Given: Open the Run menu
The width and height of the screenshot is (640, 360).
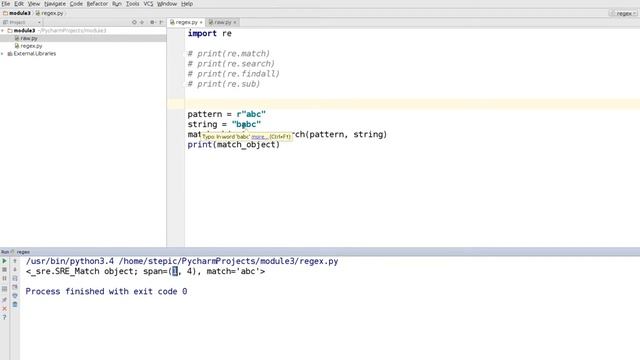Looking at the screenshot, I should pos(117,4).
